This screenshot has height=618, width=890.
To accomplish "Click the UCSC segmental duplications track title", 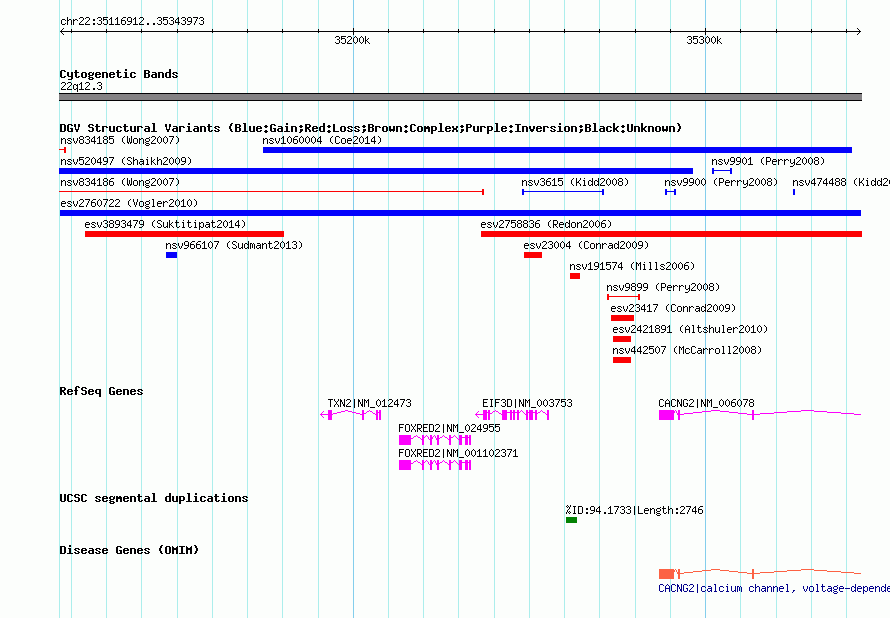I will click(x=154, y=498).
